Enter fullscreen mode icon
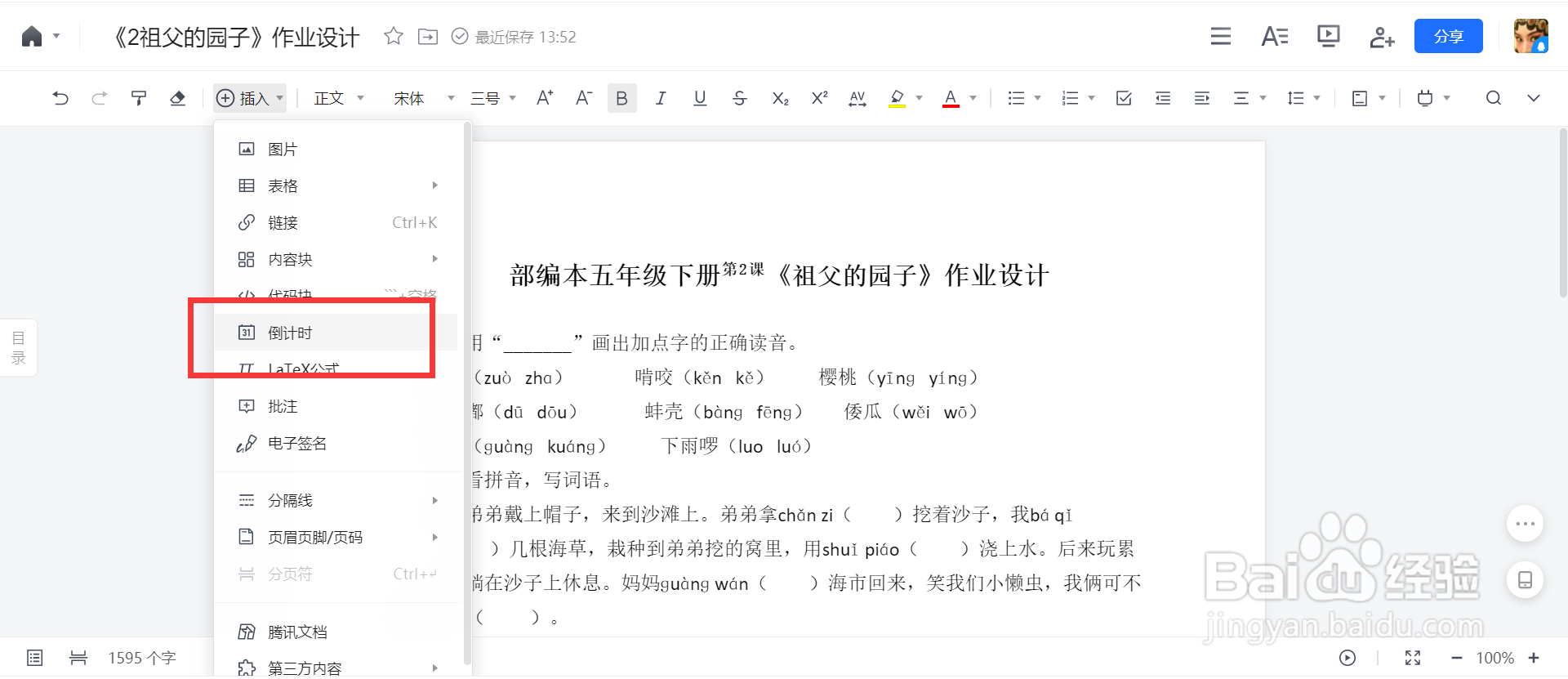This screenshot has width=1568, height=679. (1413, 658)
